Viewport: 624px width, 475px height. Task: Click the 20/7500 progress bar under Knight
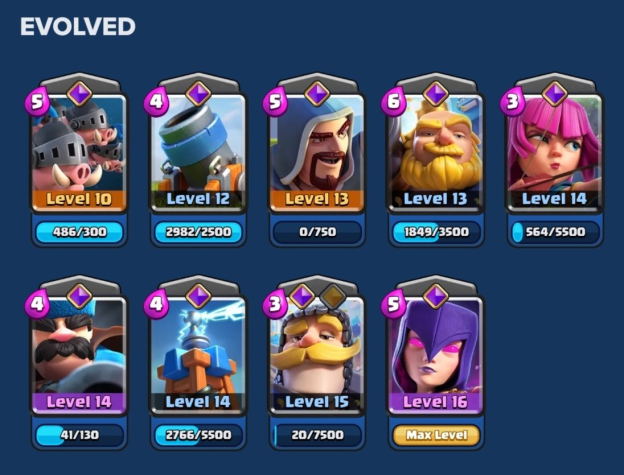pyautogui.click(x=317, y=435)
